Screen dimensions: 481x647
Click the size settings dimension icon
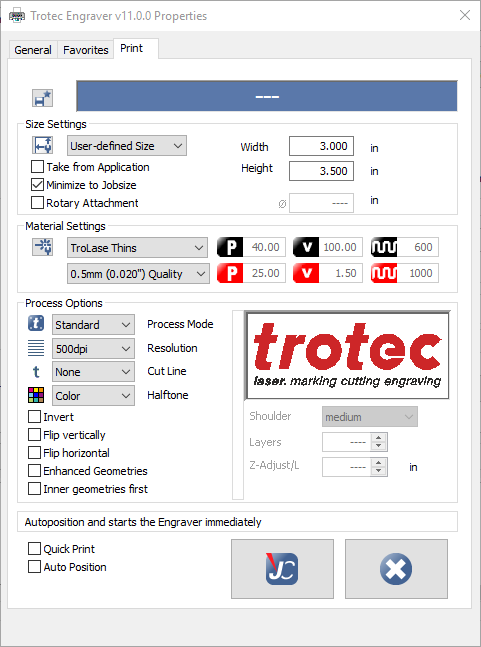42,145
